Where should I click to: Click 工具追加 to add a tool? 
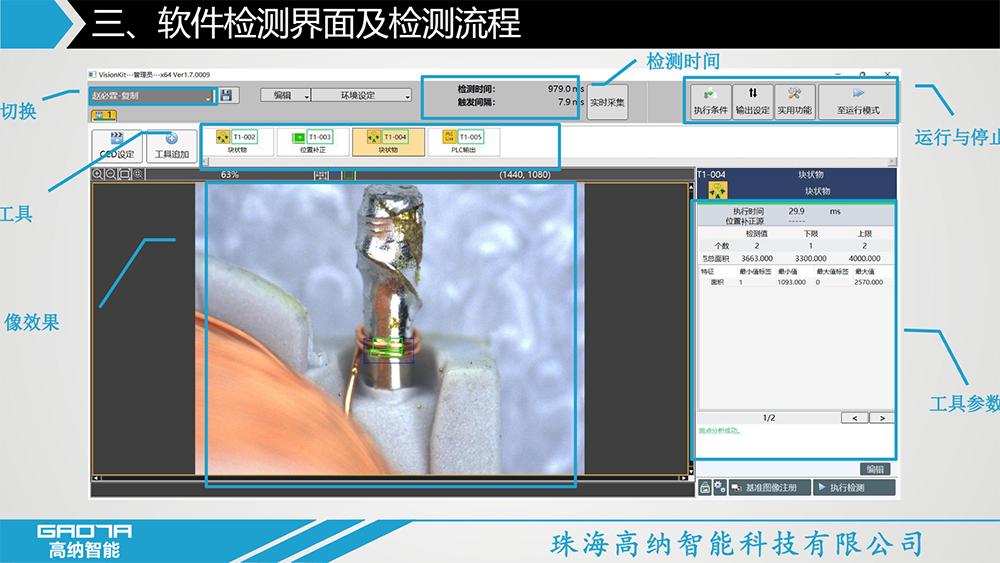click(171, 146)
